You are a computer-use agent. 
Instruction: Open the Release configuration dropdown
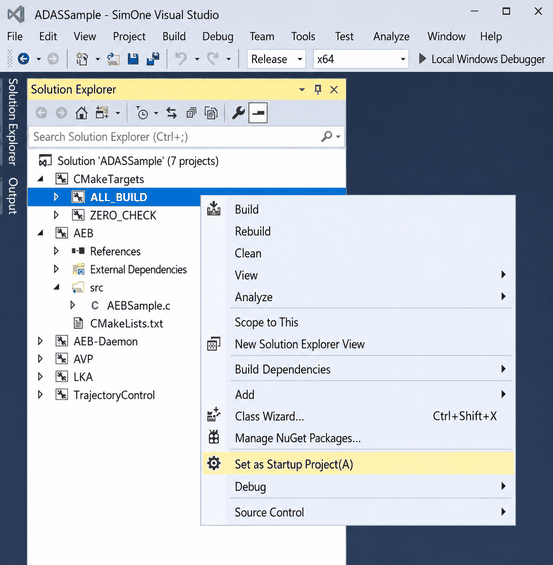tap(276, 59)
